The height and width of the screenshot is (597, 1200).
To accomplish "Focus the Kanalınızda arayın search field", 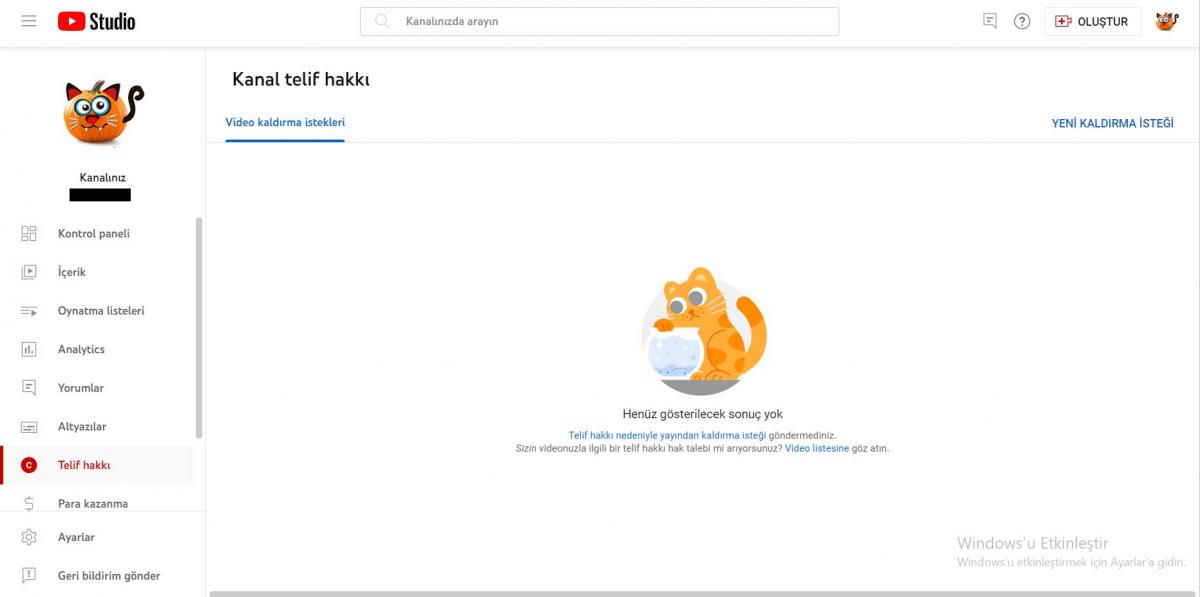I will [599, 21].
